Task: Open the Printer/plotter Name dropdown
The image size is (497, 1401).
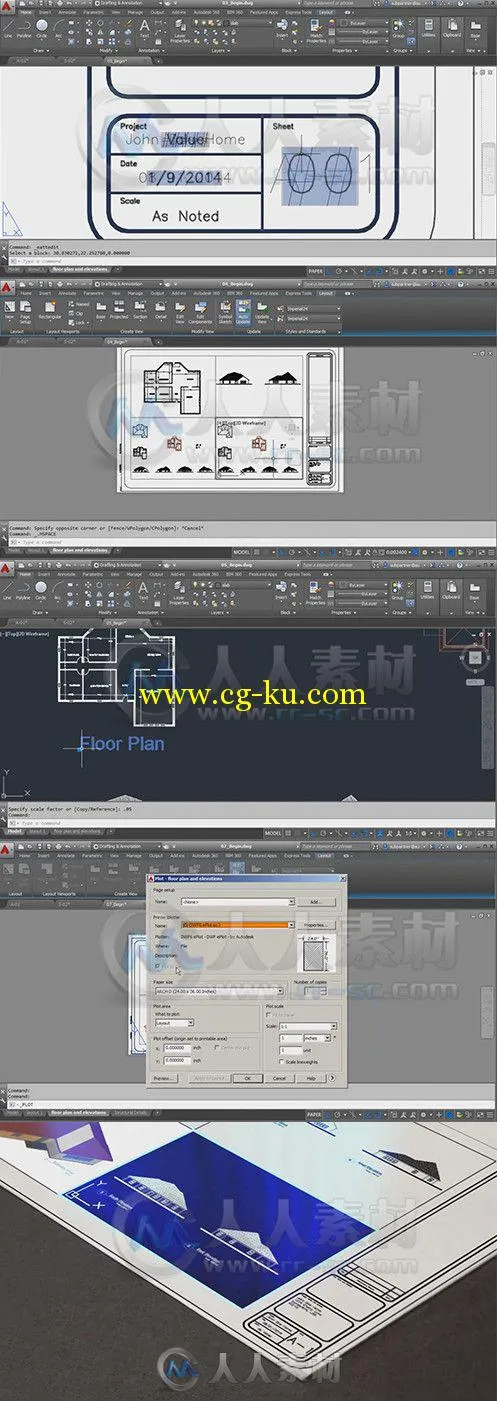Action: pos(238,925)
